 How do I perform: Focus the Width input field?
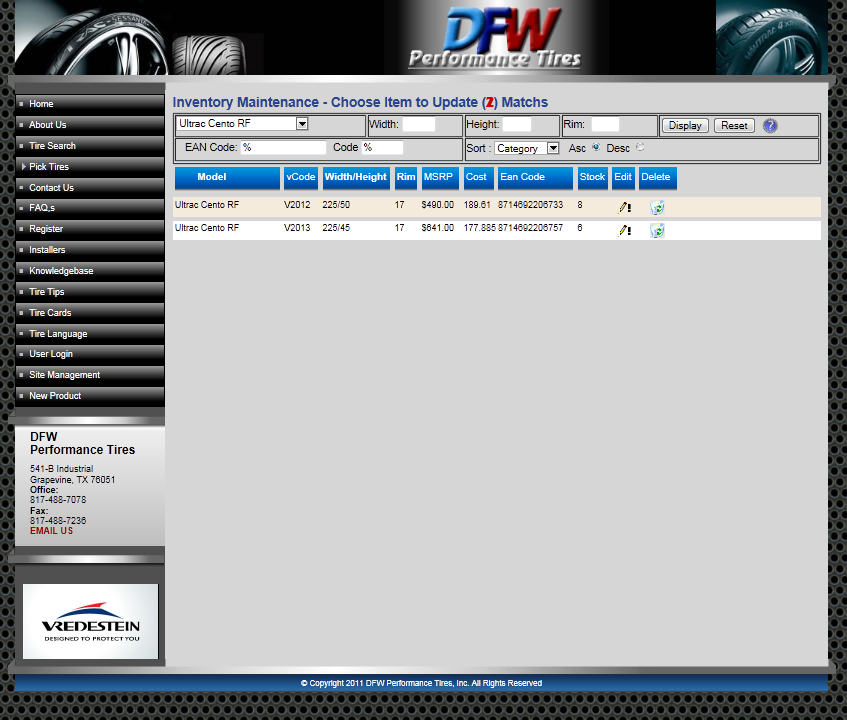[x=419, y=124]
